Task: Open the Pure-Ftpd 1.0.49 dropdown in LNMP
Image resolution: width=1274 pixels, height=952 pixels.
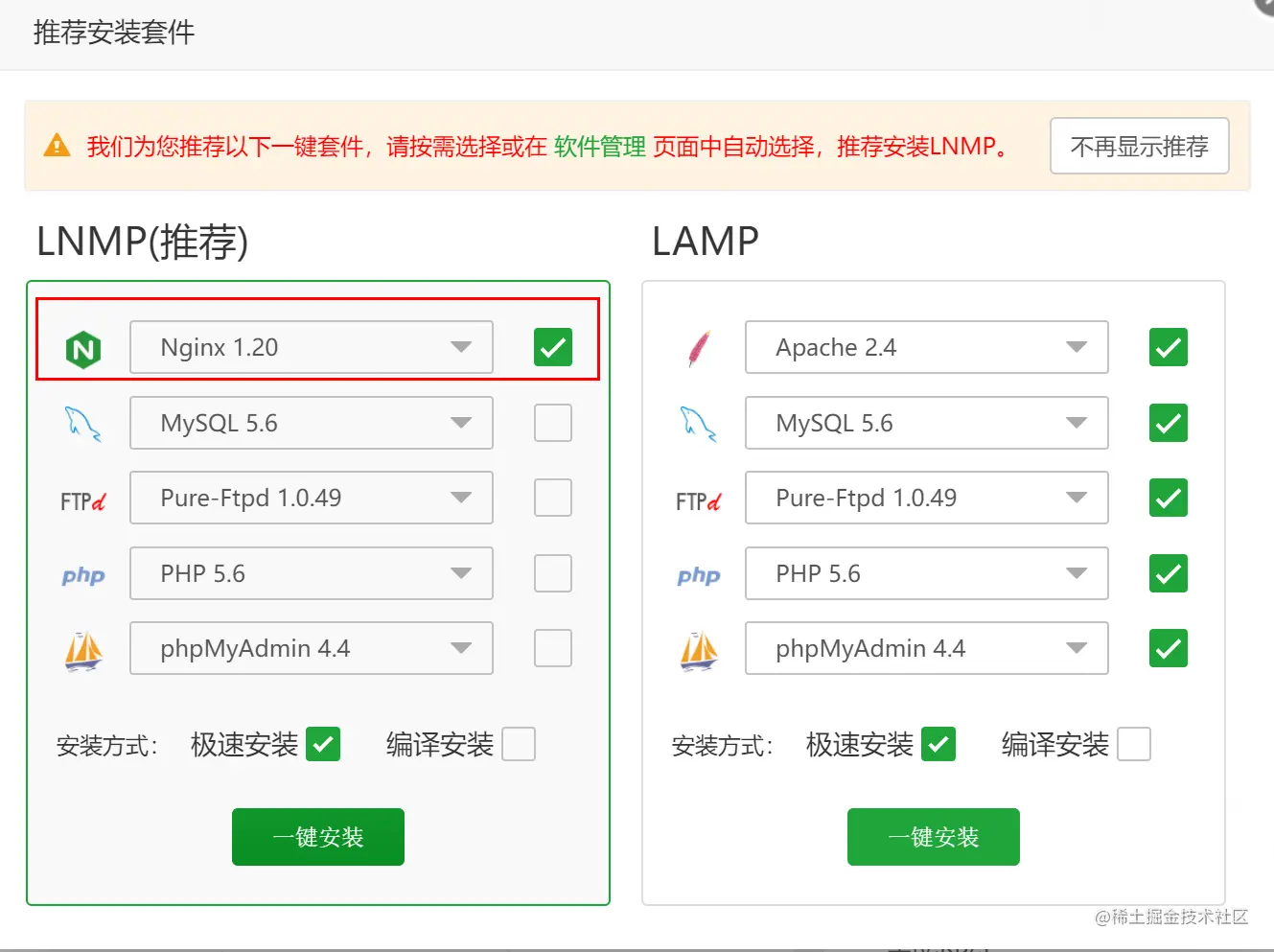Action: pos(312,498)
